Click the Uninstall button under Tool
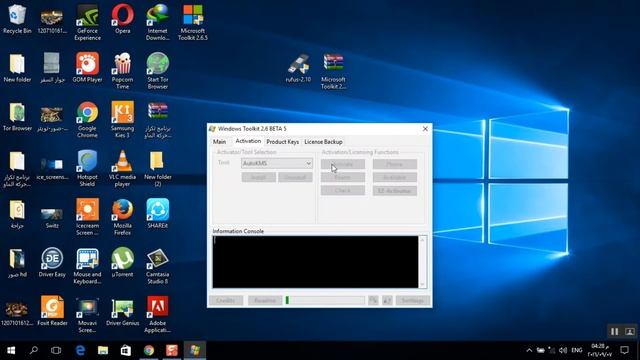The width and height of the screenshot is (640, 360). pyautogui.click(x=295, y=177)
